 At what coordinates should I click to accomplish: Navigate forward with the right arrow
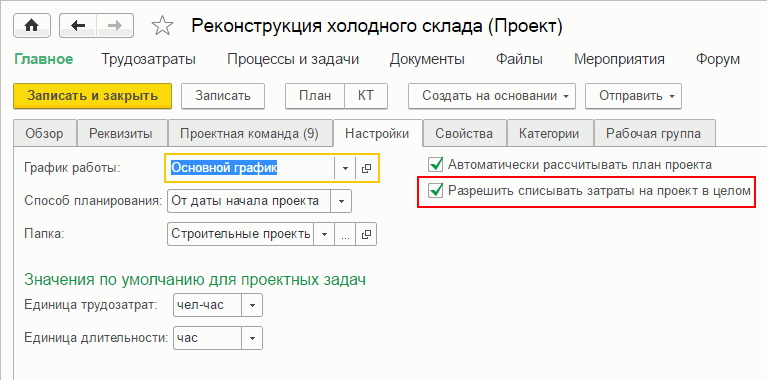(115, 26)
